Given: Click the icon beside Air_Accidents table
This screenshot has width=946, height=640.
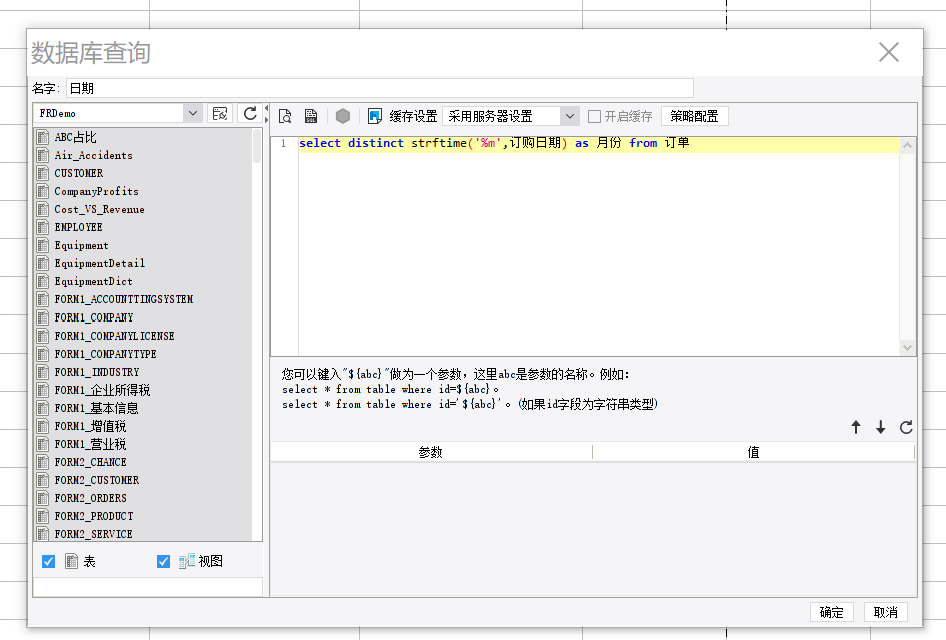Looking at the screenshot, I should pyautogui.click(x=43, y=155).
